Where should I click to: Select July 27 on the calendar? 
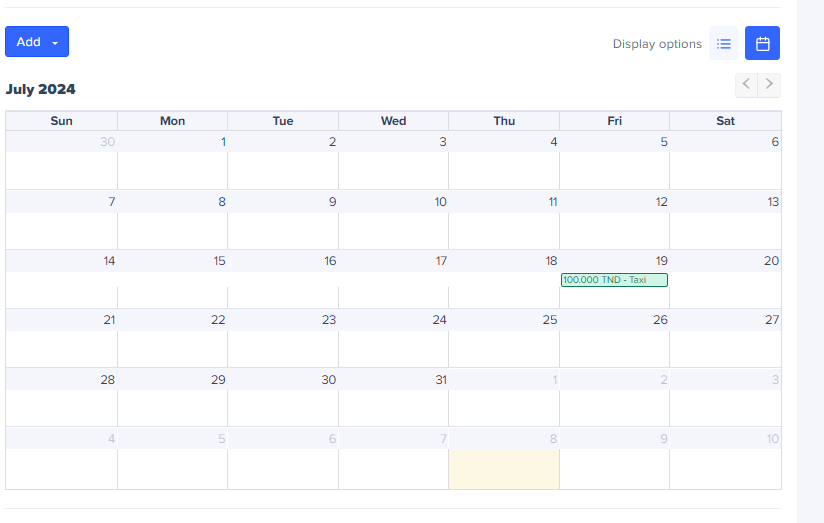(771, 320)
